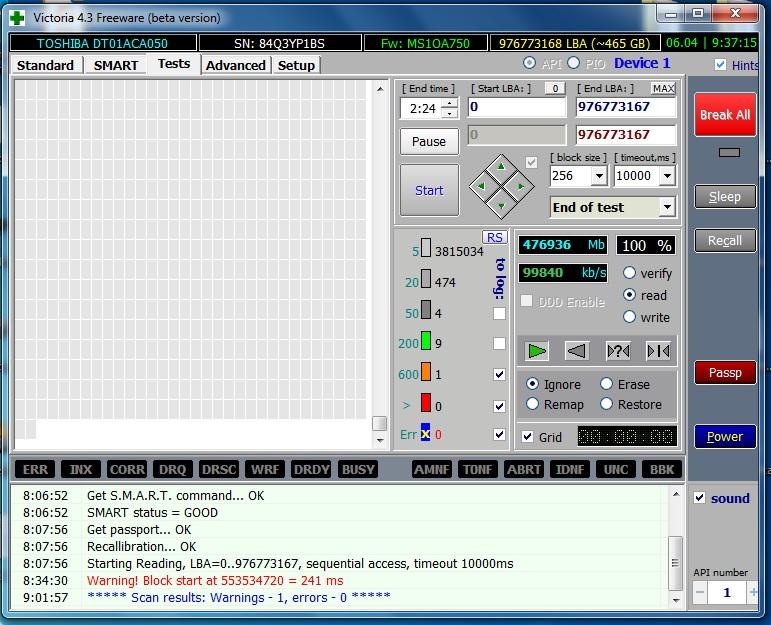Viewport: 771px width, 625px height.
Task: Click the down arrow on the diamond pad
Action: click(501, 206)
